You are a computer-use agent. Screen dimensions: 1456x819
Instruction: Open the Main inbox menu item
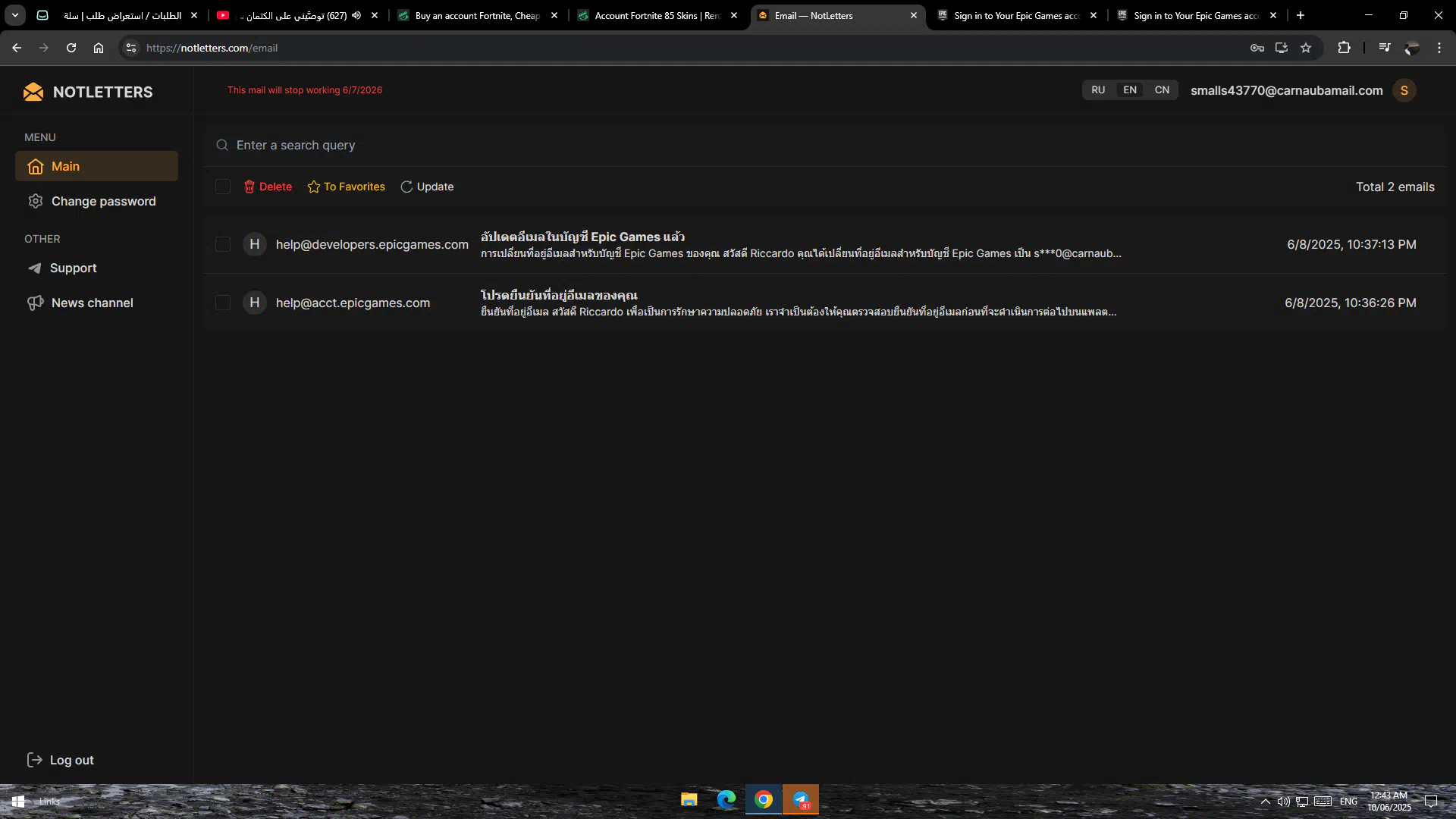(96, 166)
